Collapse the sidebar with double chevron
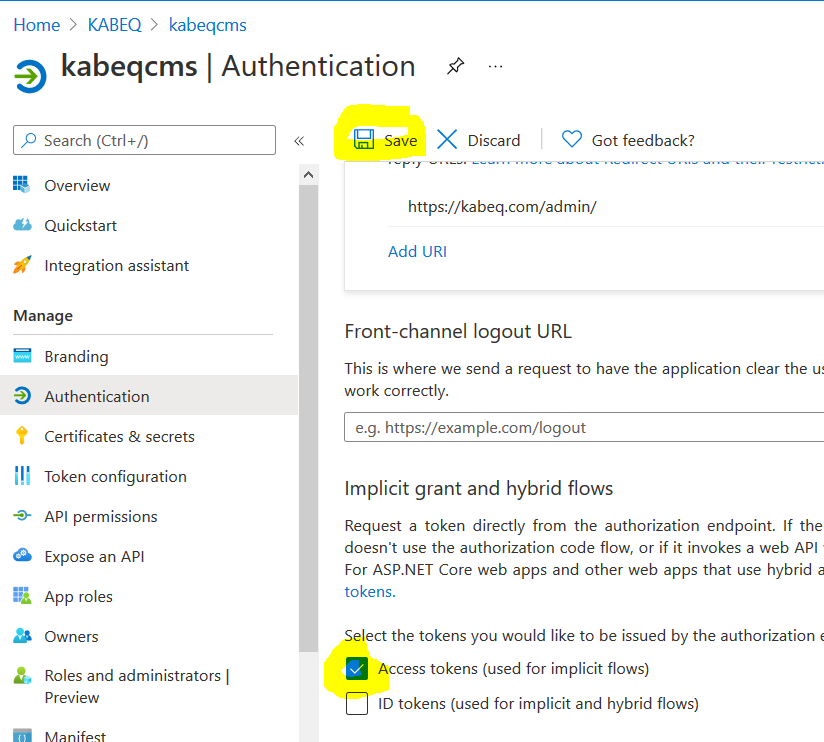The width and height of the screenshot is (824, 742). pos(298,141)
